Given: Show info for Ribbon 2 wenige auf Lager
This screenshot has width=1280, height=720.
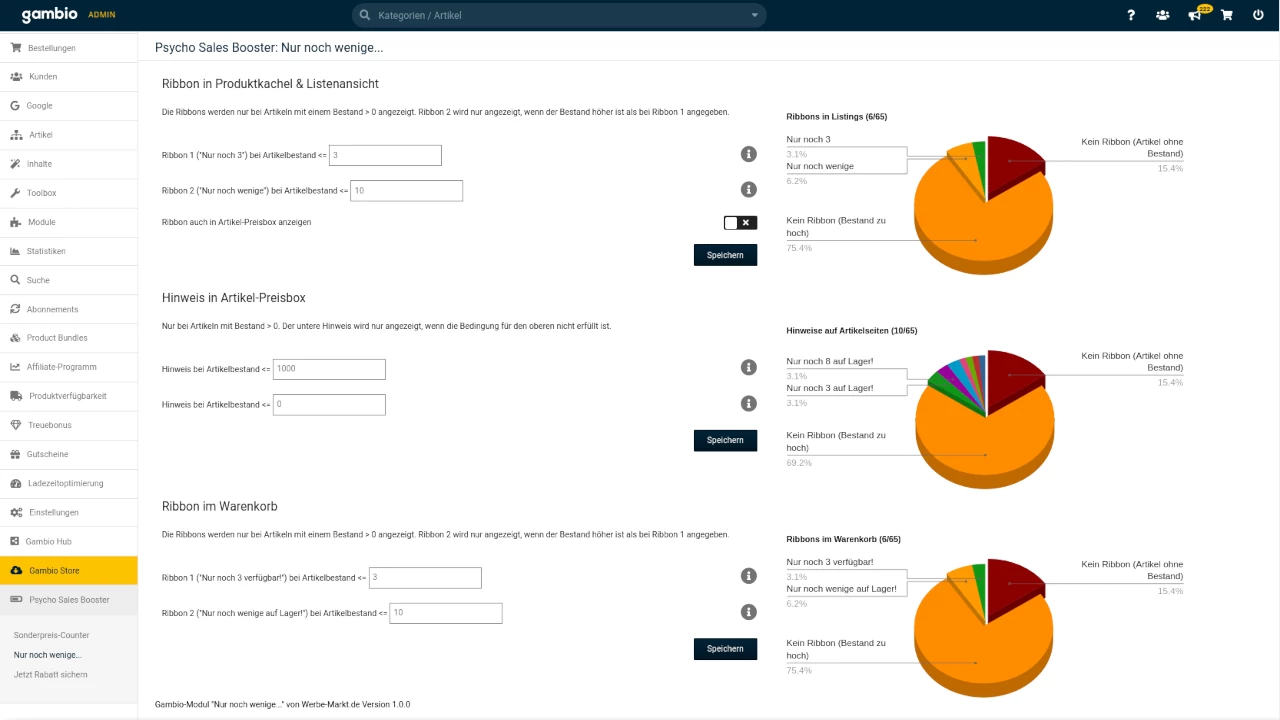Looking at the screenshot, I should [x=748, y=612].
